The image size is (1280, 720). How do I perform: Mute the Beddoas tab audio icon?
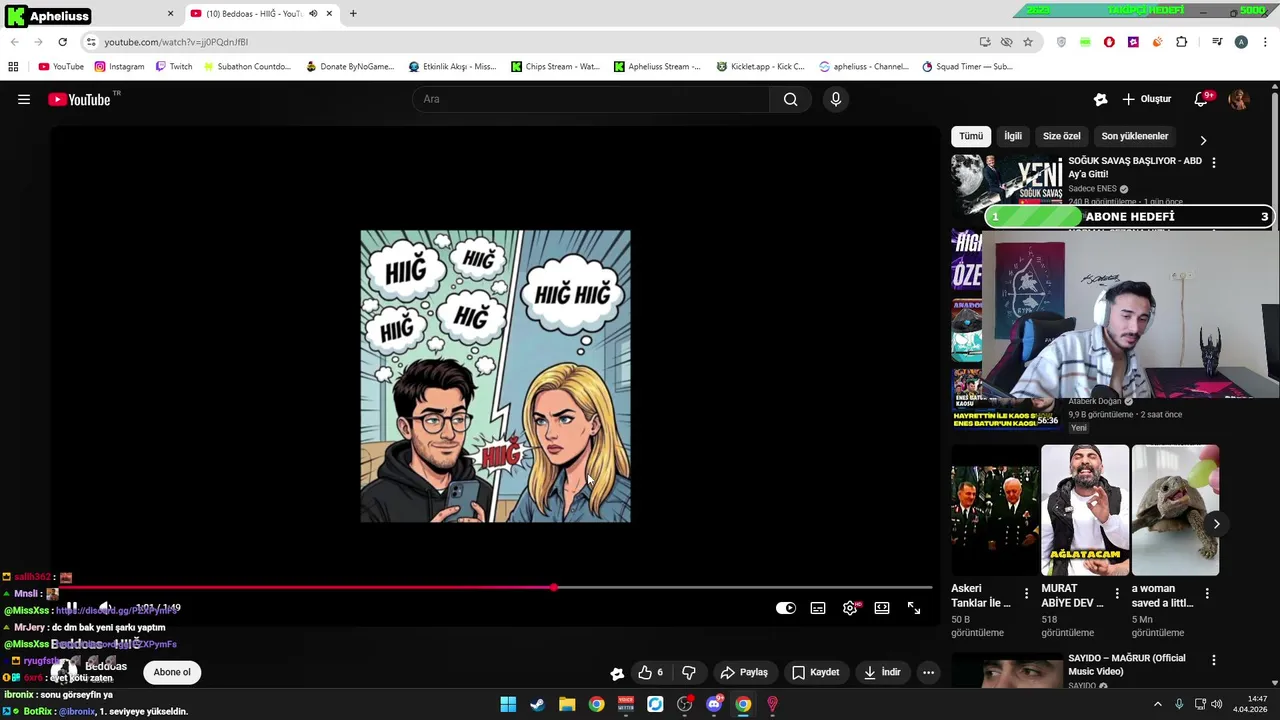click(x=313, y=13)
